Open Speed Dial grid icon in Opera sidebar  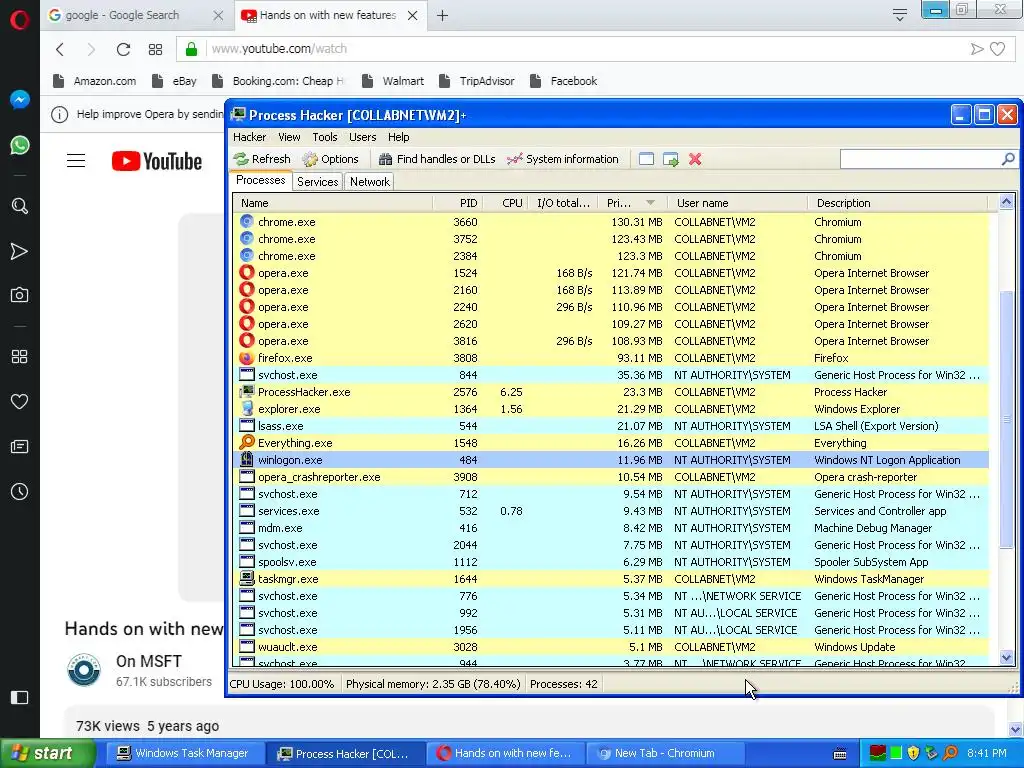pyautogui.click(x=20, y=357)
